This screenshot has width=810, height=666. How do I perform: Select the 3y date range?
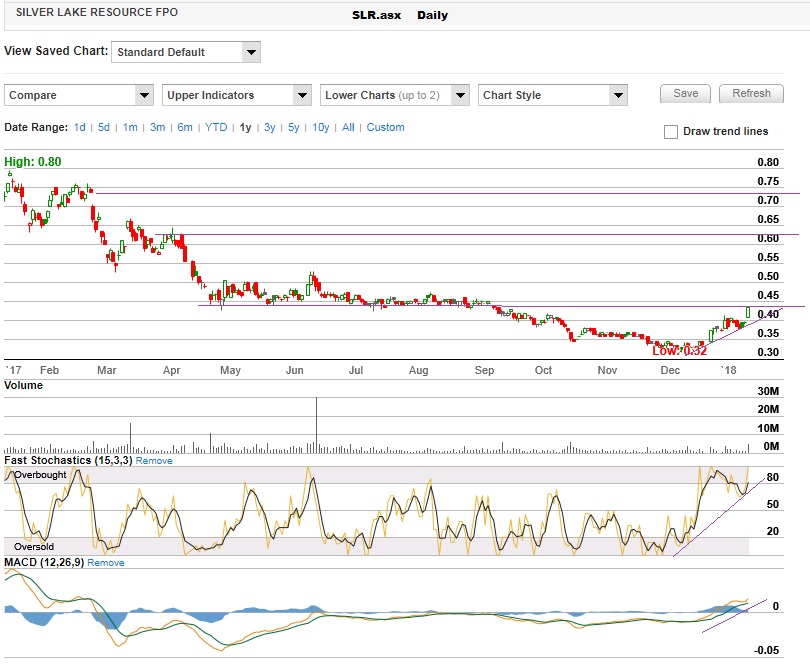click(270, 127)
